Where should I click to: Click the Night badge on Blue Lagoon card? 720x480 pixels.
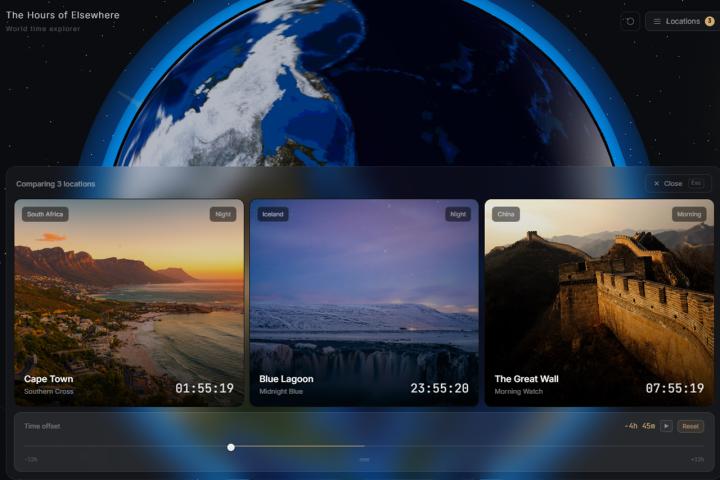click(x=458, y=214)
